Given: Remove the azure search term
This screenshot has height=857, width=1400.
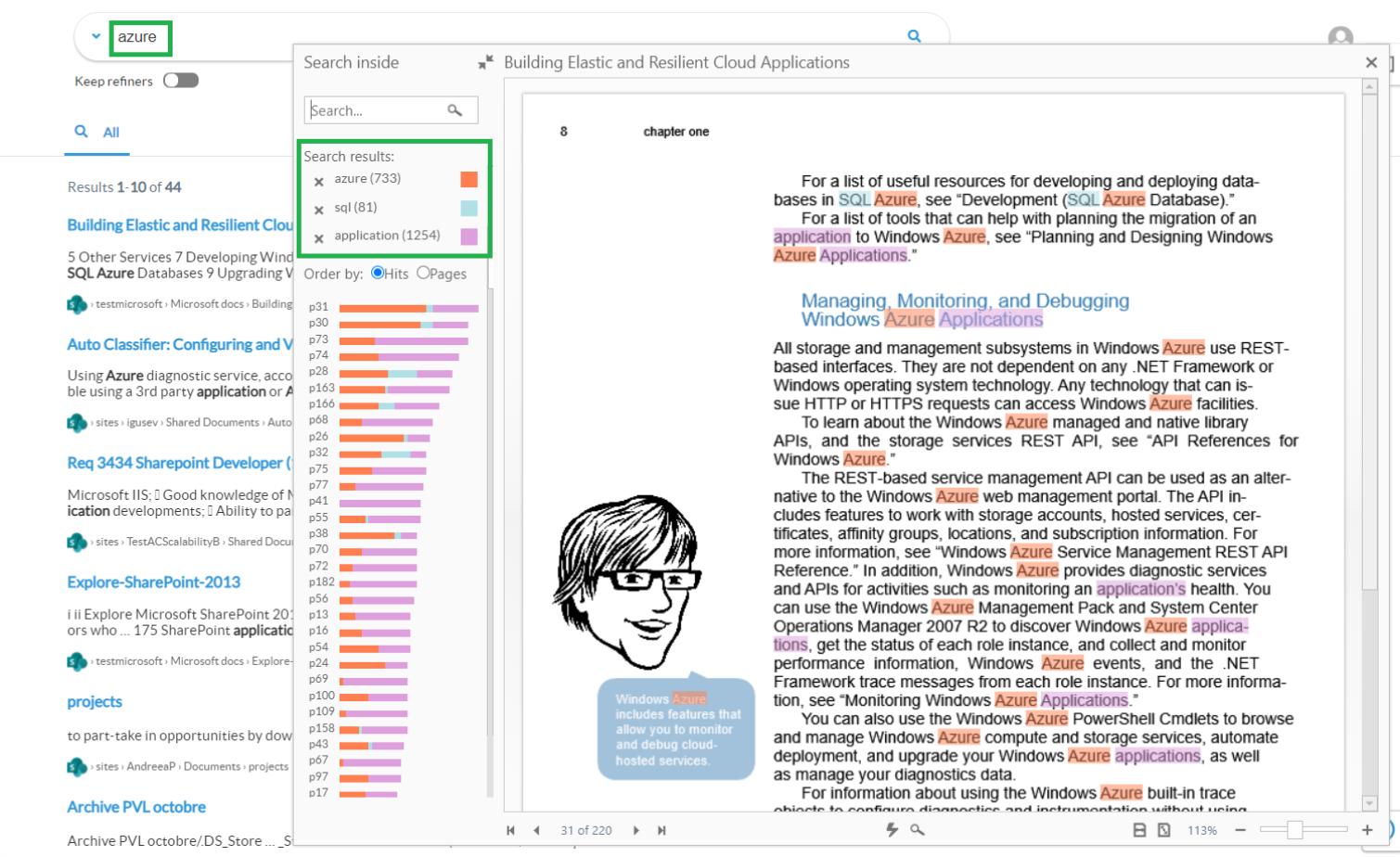Looking at the screenshot, I should coord(319,182).
